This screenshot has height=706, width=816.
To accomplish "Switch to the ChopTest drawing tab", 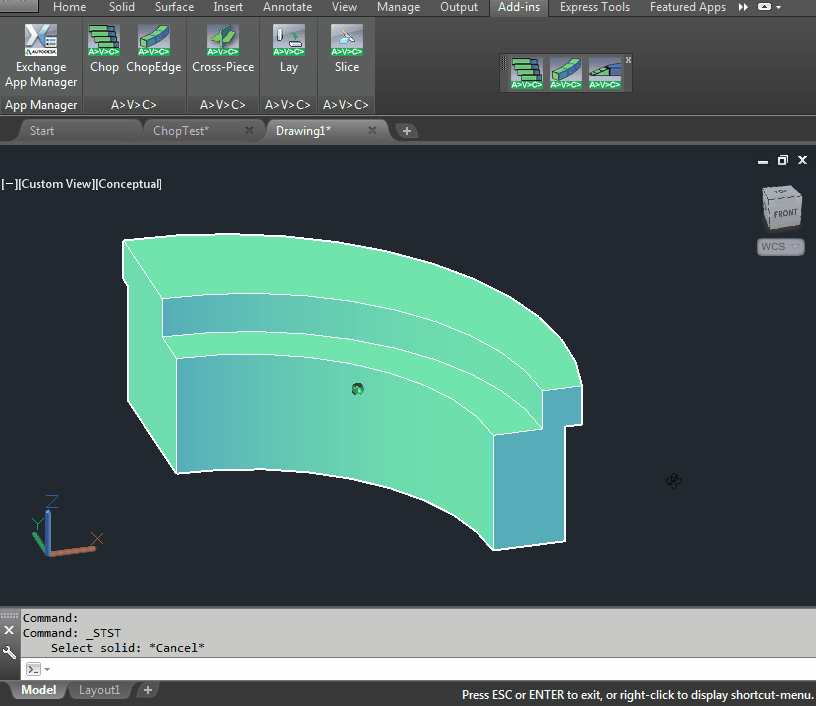I will [x=180, y=131].
